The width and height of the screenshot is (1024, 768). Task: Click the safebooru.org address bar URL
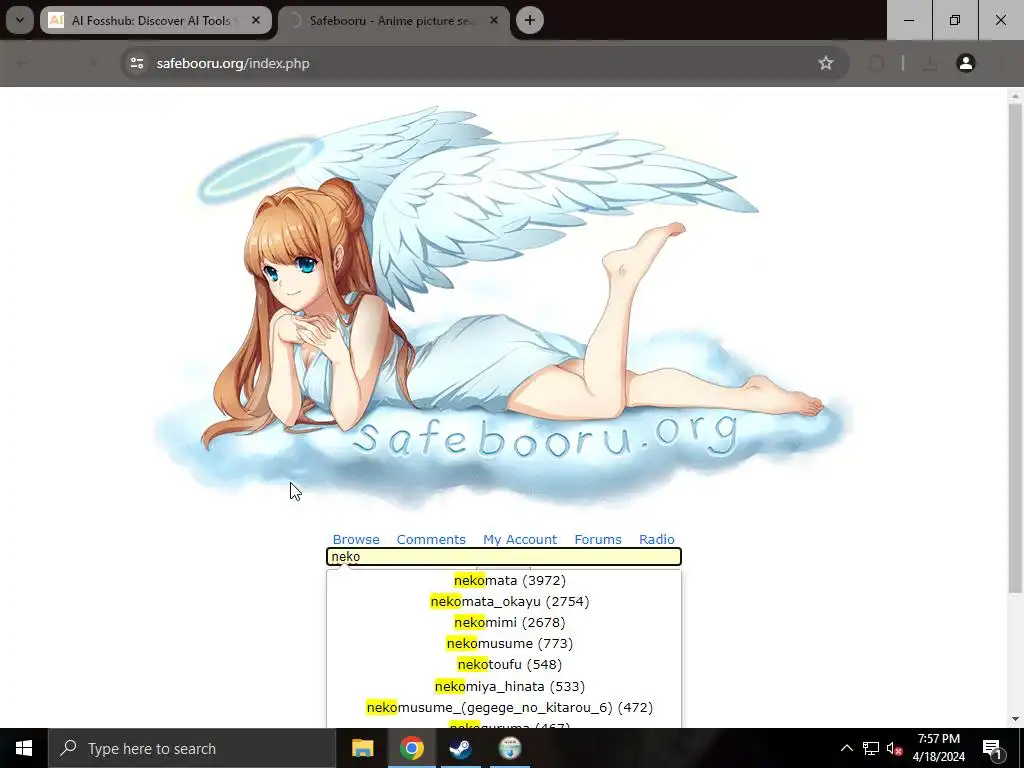pyautogui.click(x=232, y=63)
